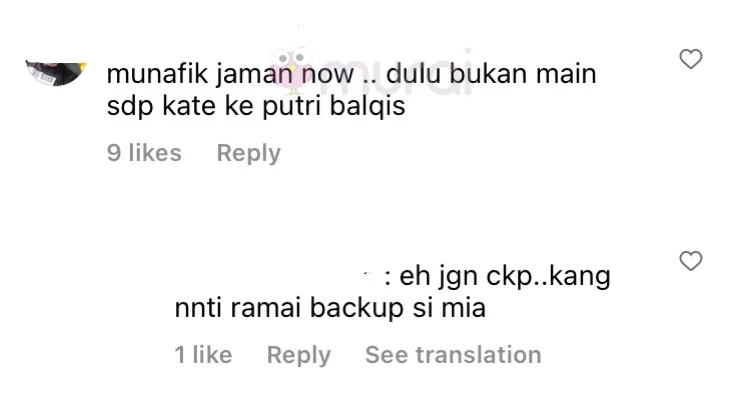The image size is (750, 414).
Task: Select the "nnti ramai backup si mia" text
Action: 330,307
